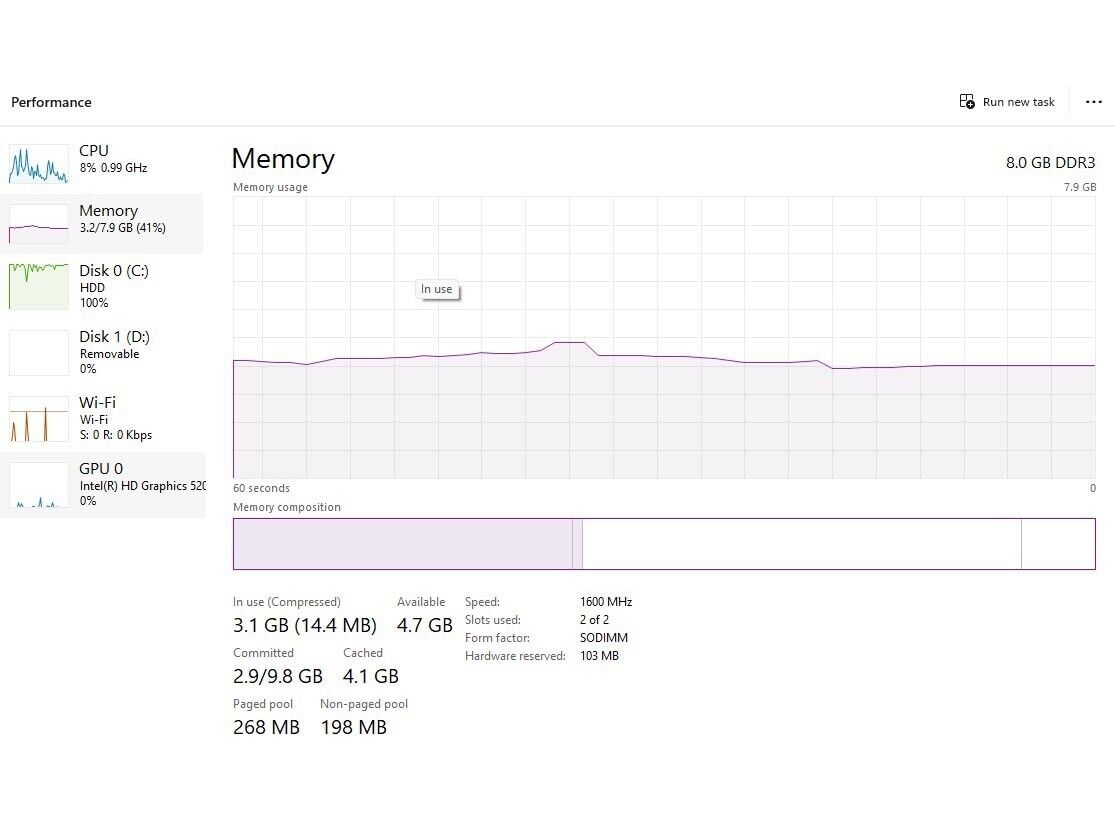Click the Hardware reserved 103 MB value

point(599,656)
